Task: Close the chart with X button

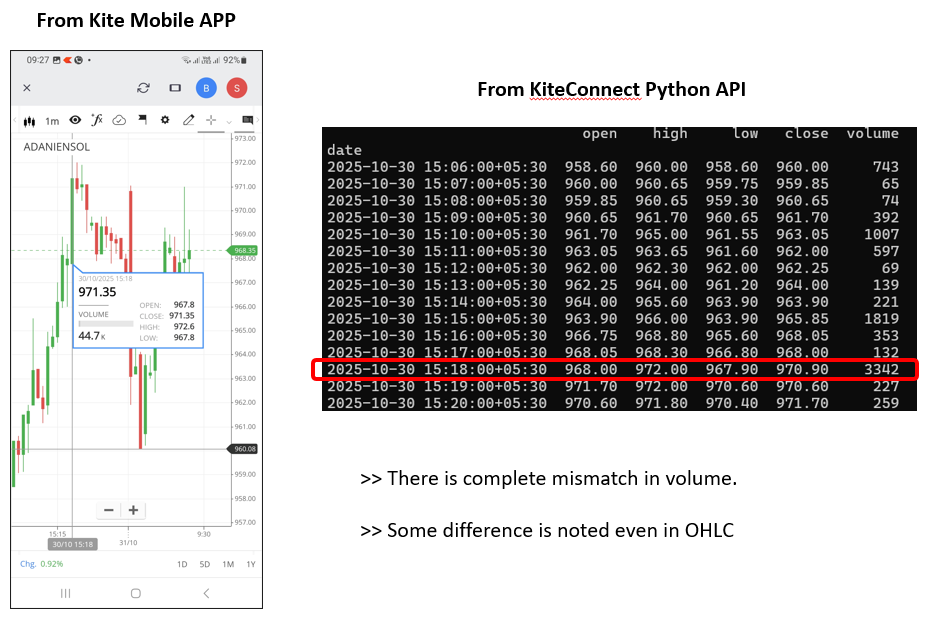Action: pyautogui.click(x=27, y=88)
